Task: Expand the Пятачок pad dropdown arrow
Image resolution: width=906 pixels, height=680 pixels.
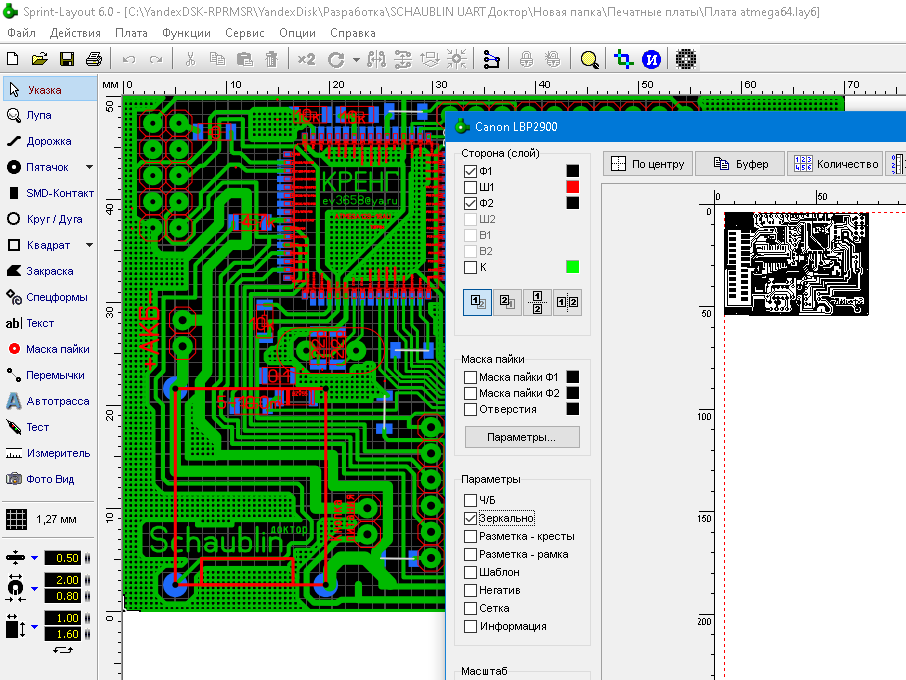Action: tap(89, 167)
